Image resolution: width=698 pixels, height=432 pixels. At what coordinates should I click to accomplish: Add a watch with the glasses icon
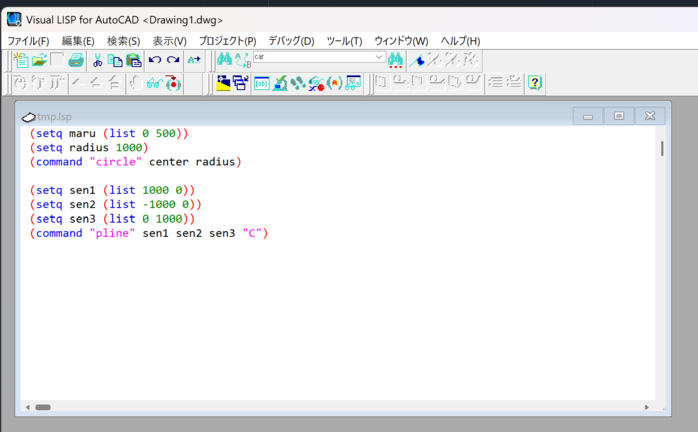tap(154, 84)
